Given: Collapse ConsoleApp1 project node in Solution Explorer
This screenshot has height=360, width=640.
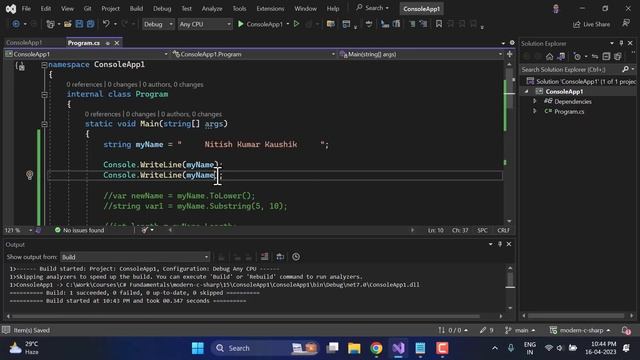Looking at the screenshot, I should (527, 91).
